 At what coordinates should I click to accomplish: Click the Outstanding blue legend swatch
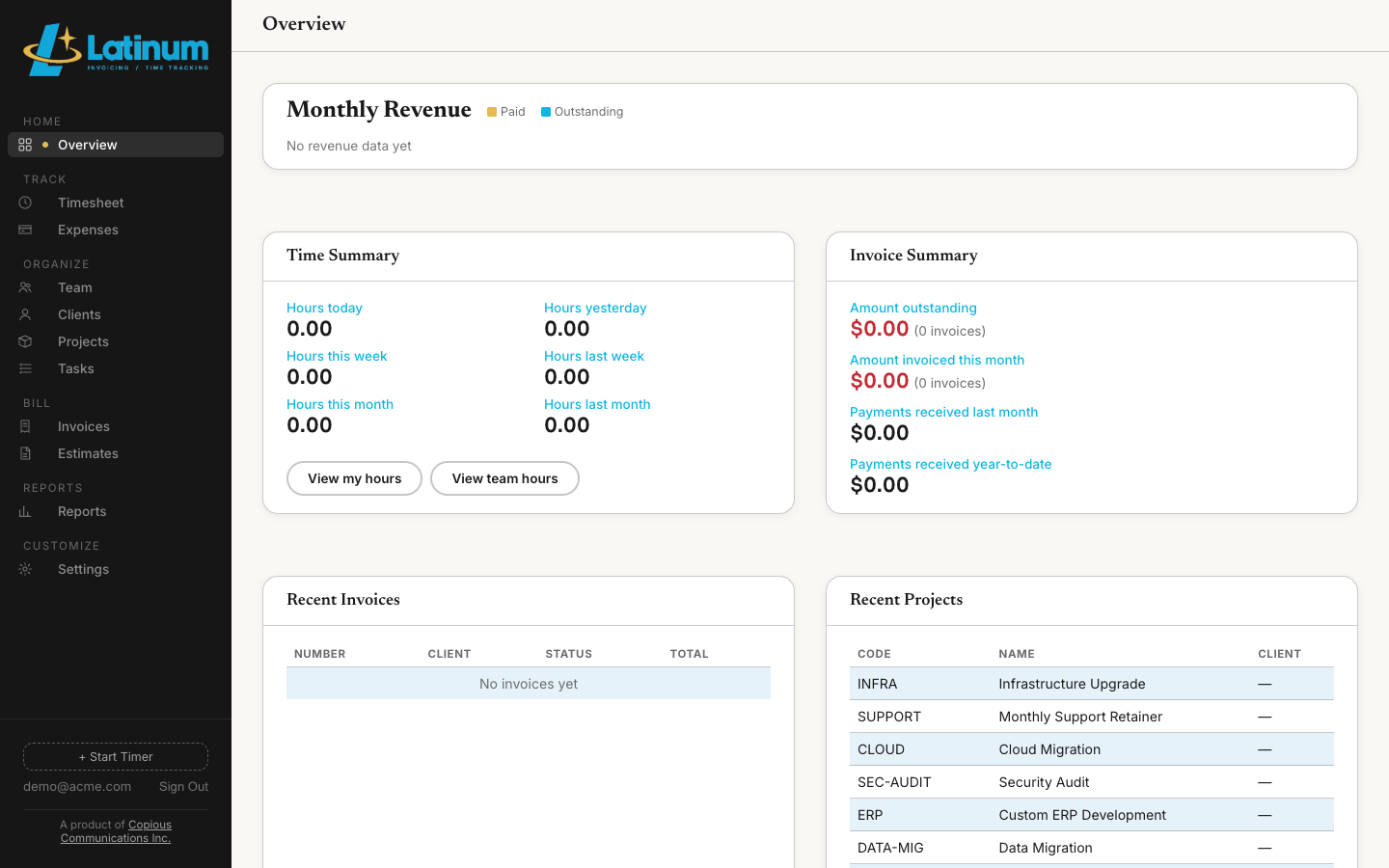(546, 112)
